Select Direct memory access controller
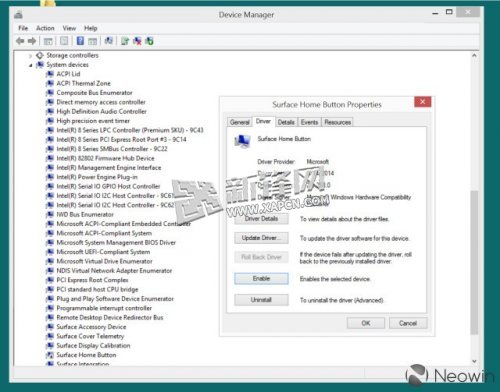The height and width of the screenshot is (392, 500). (x=101, y=102)
